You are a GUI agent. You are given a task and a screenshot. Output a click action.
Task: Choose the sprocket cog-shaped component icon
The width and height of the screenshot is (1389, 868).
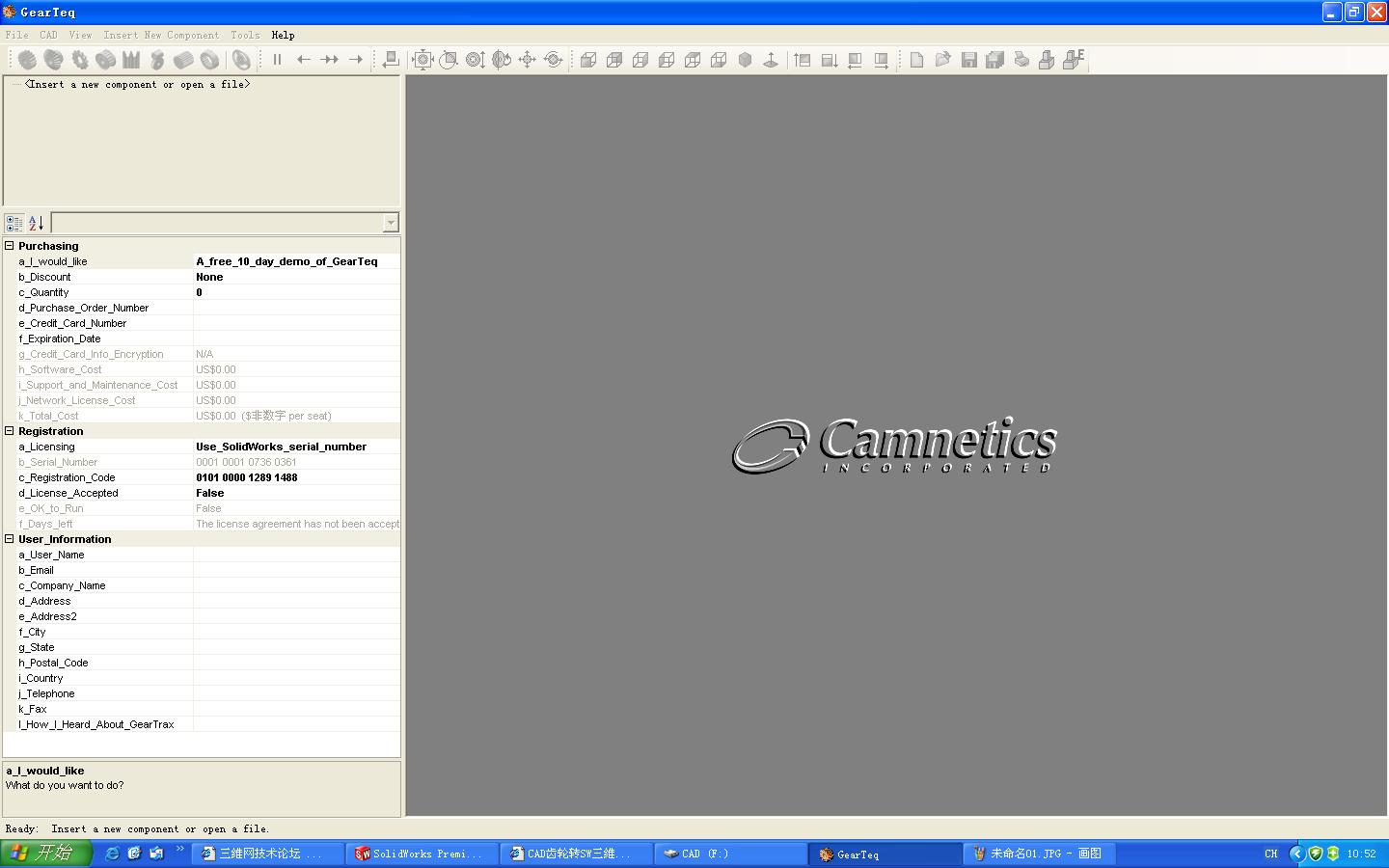(79, 60)
